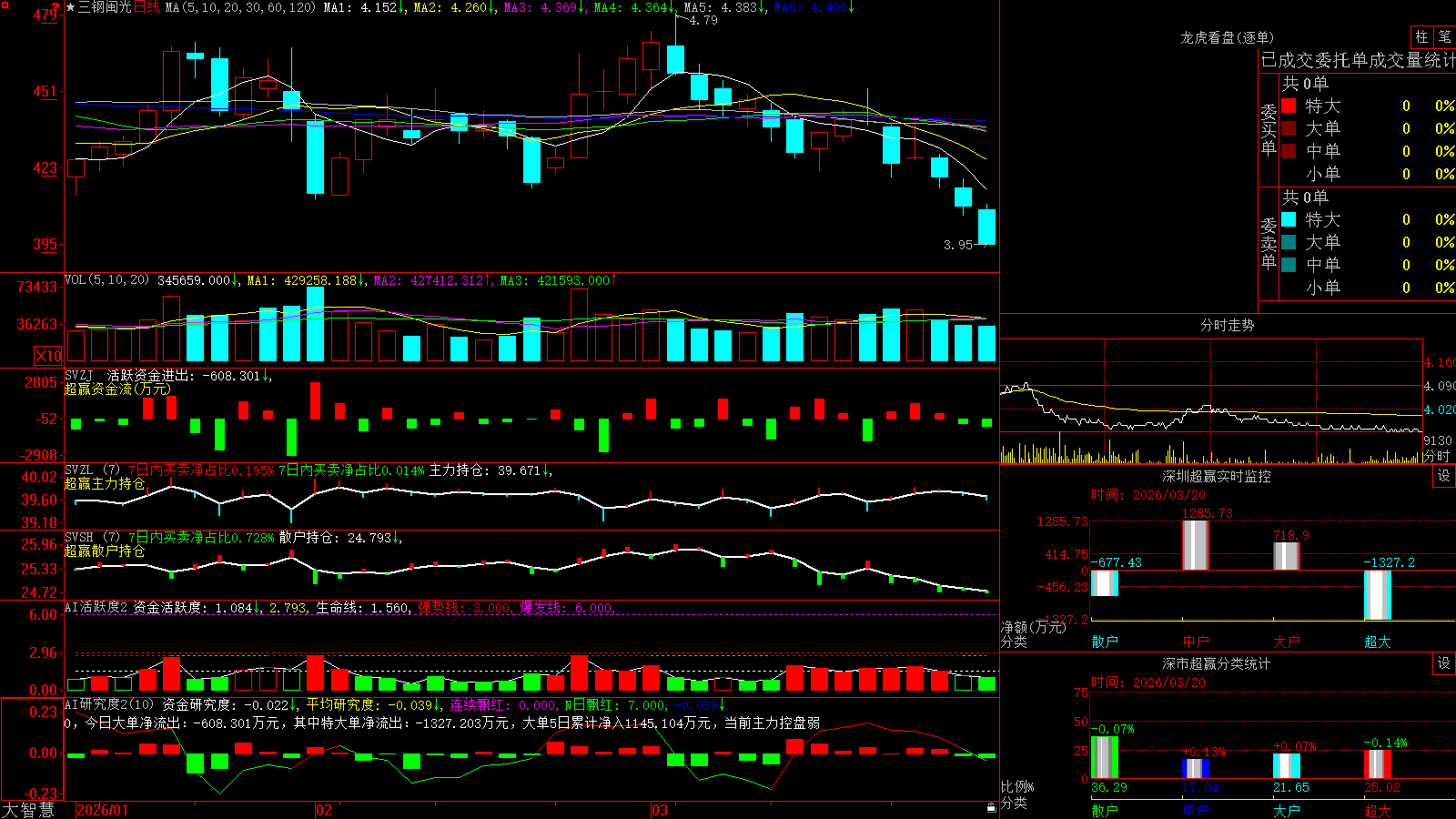Click the 25.02 超大 bar in classification stats
Image resolution: width=1456 pixels, height=819 pixels.
(1378, 764)
